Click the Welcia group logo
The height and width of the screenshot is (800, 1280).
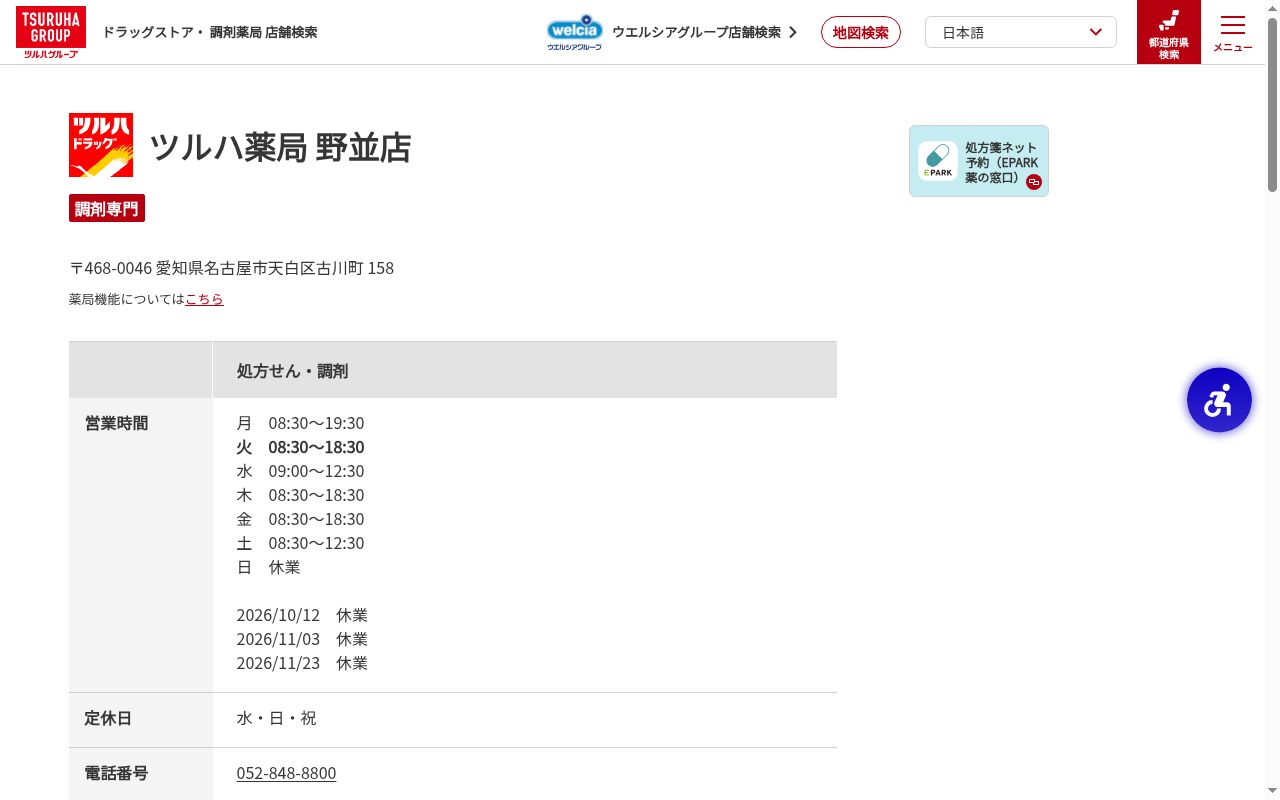pos(575,32)
